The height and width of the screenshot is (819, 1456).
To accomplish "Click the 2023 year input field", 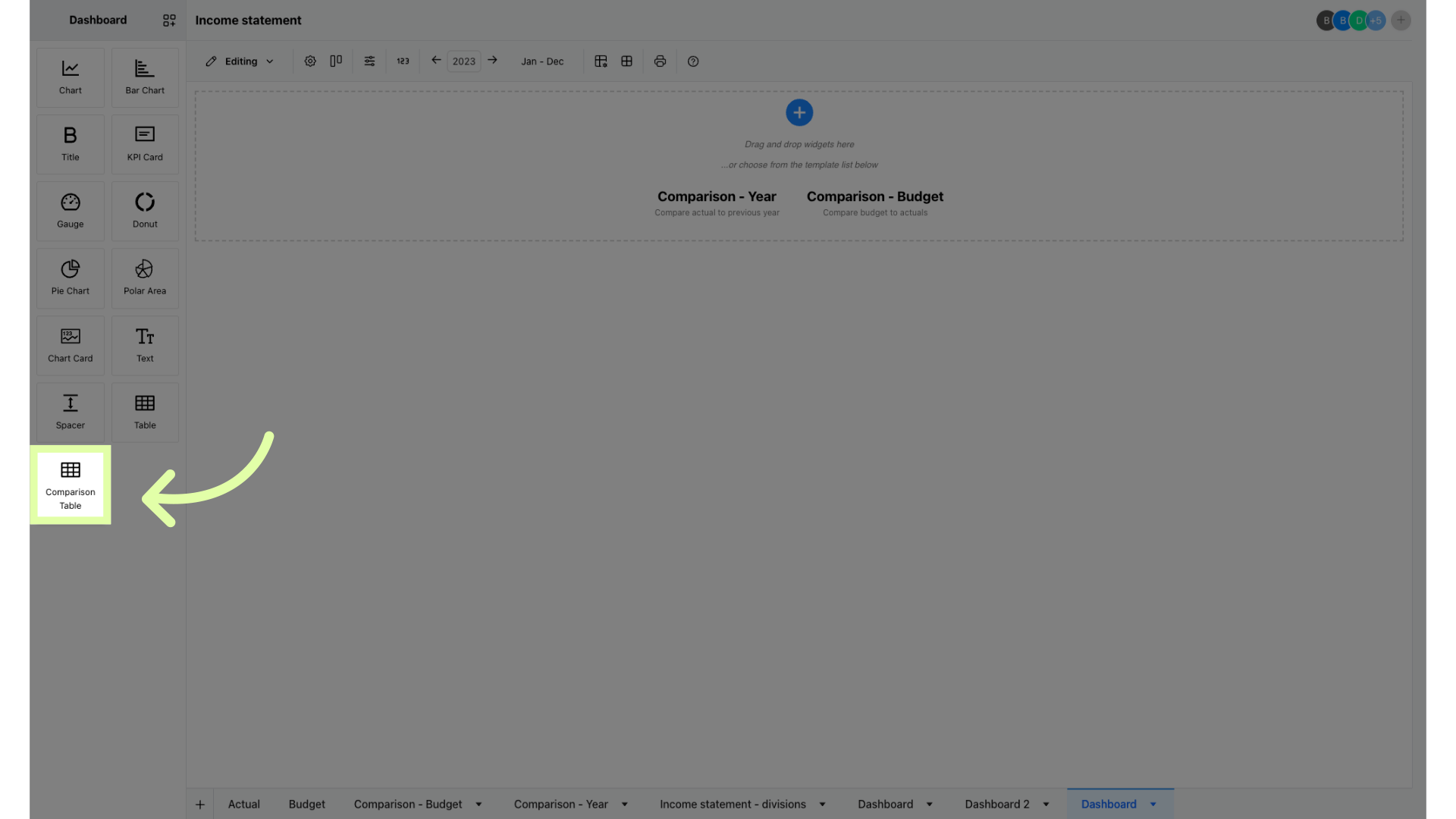I will (x=463, y=61).
